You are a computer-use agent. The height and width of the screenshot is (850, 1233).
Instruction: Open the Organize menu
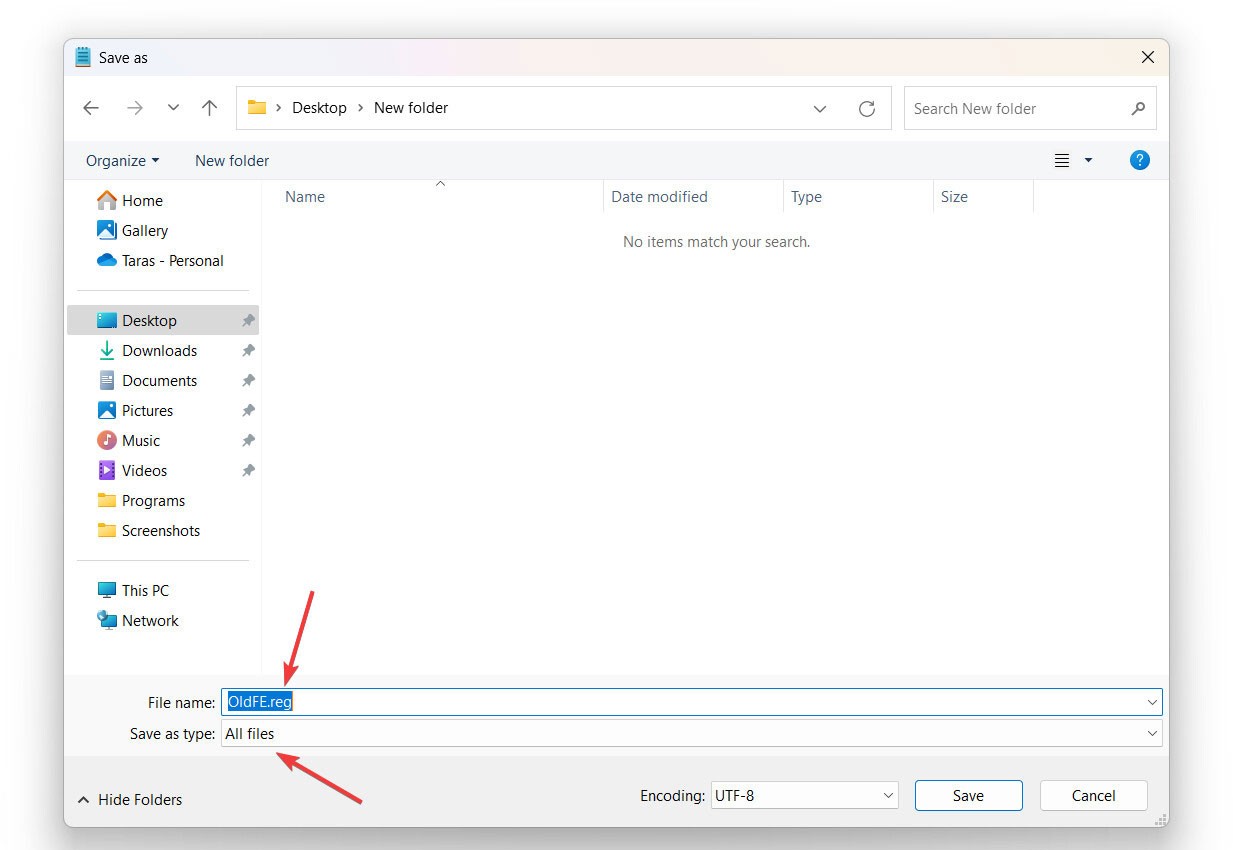(122, 160)
